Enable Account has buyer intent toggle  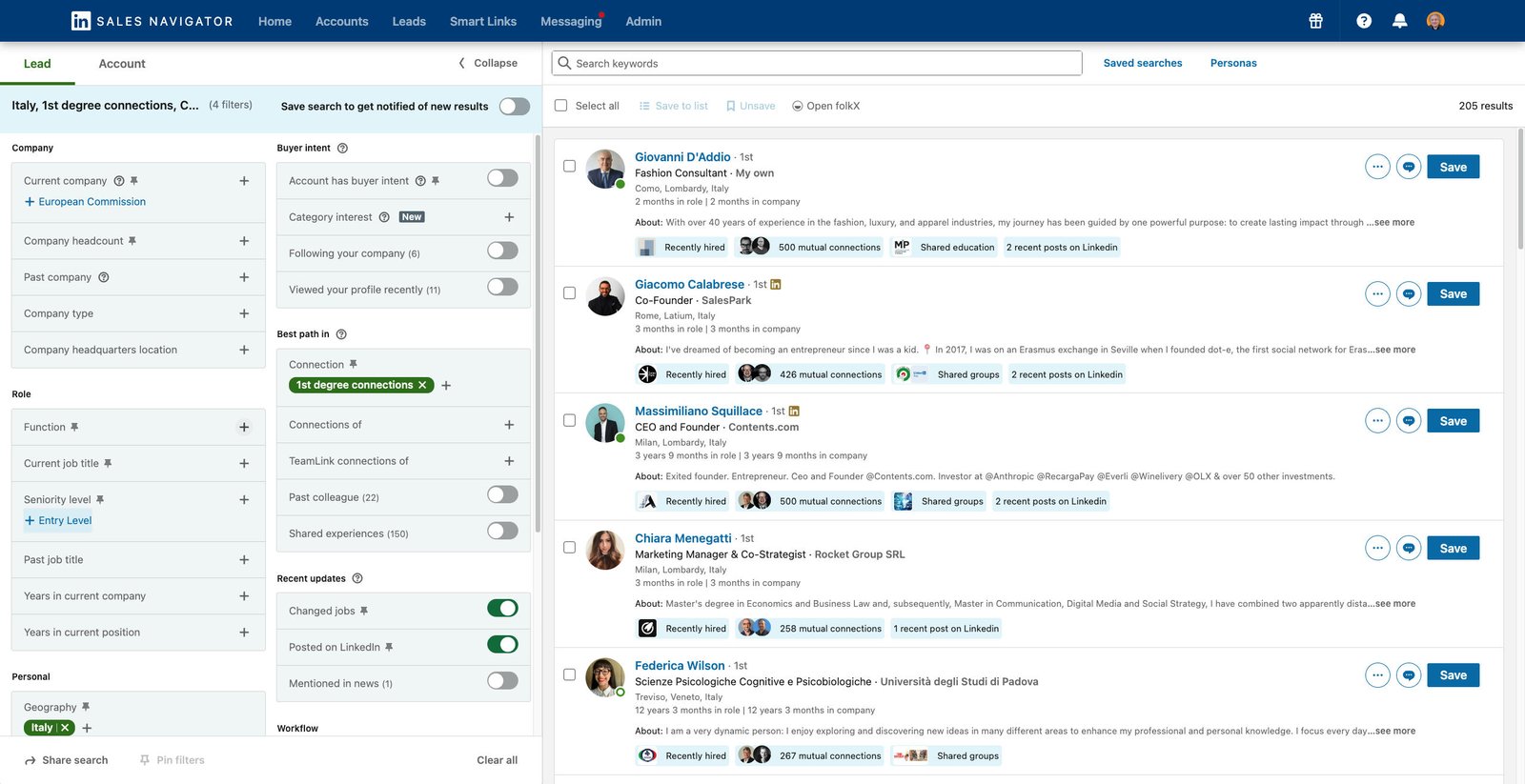click(x=502, y=178)
